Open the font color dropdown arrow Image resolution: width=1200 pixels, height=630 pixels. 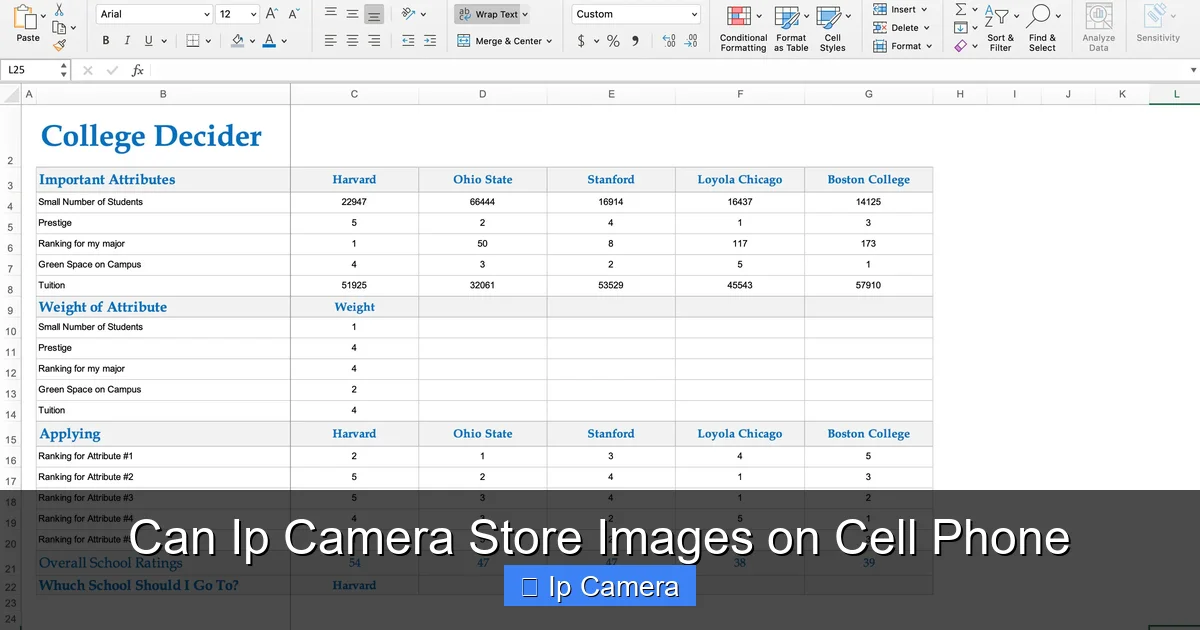click(x=284, y=42)
